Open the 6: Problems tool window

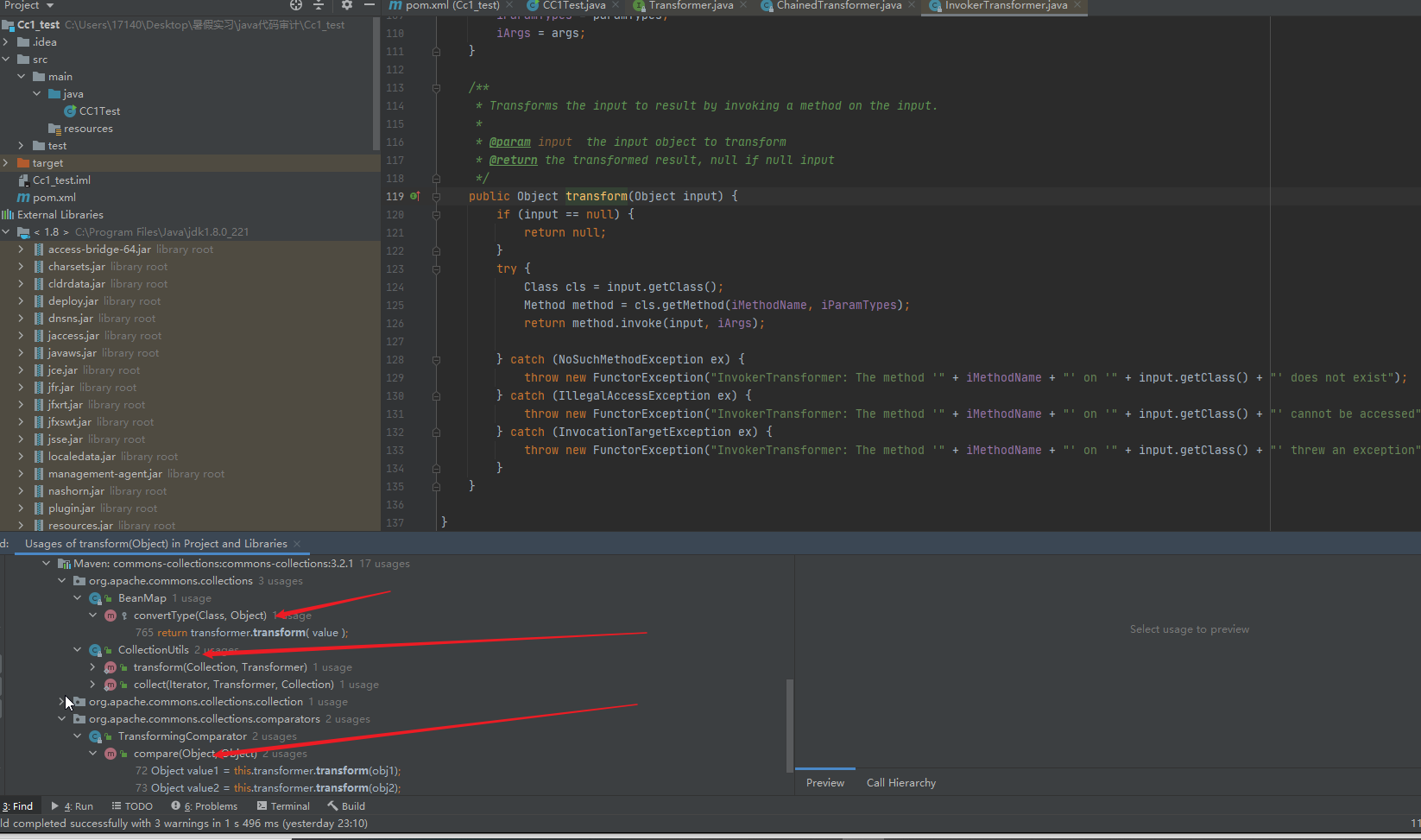(x=204, y=806)
